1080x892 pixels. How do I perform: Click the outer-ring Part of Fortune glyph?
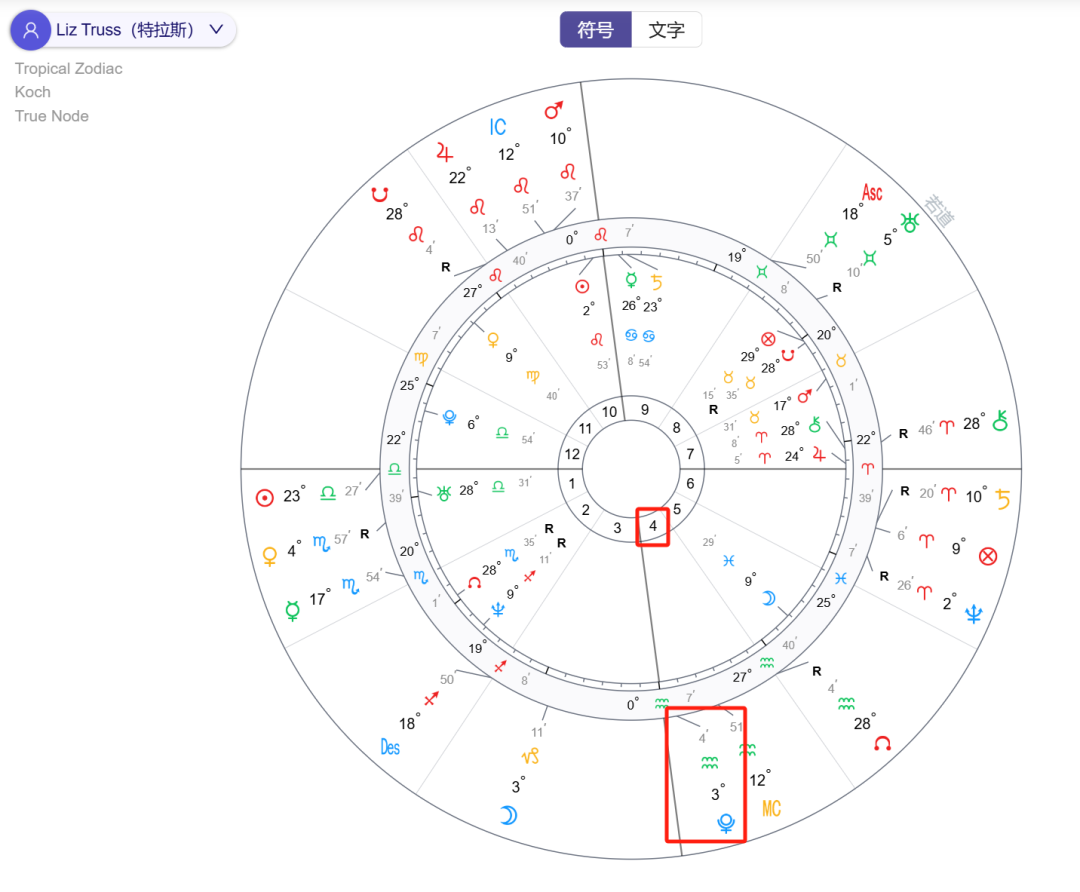tap(988, 556)
